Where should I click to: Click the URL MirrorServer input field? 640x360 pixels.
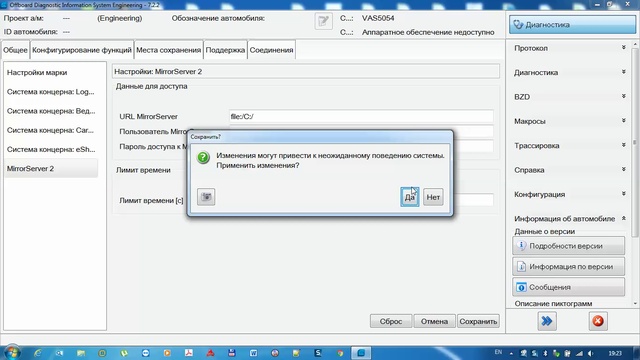[x=361, y=116]
